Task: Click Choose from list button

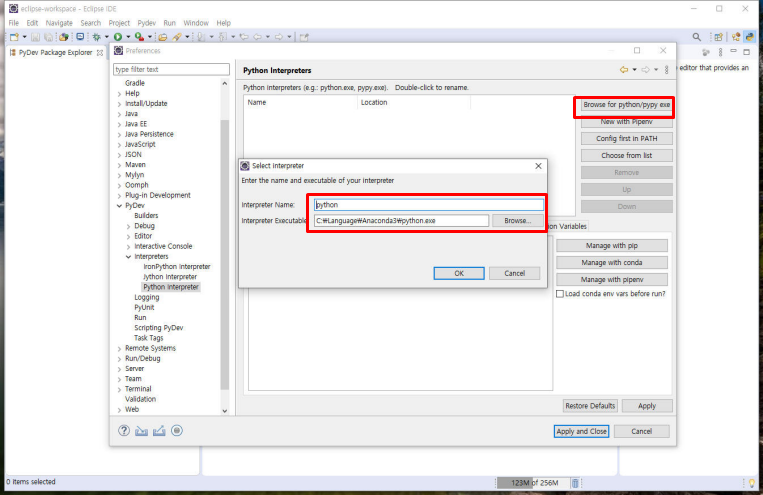Action: point(627,156)
